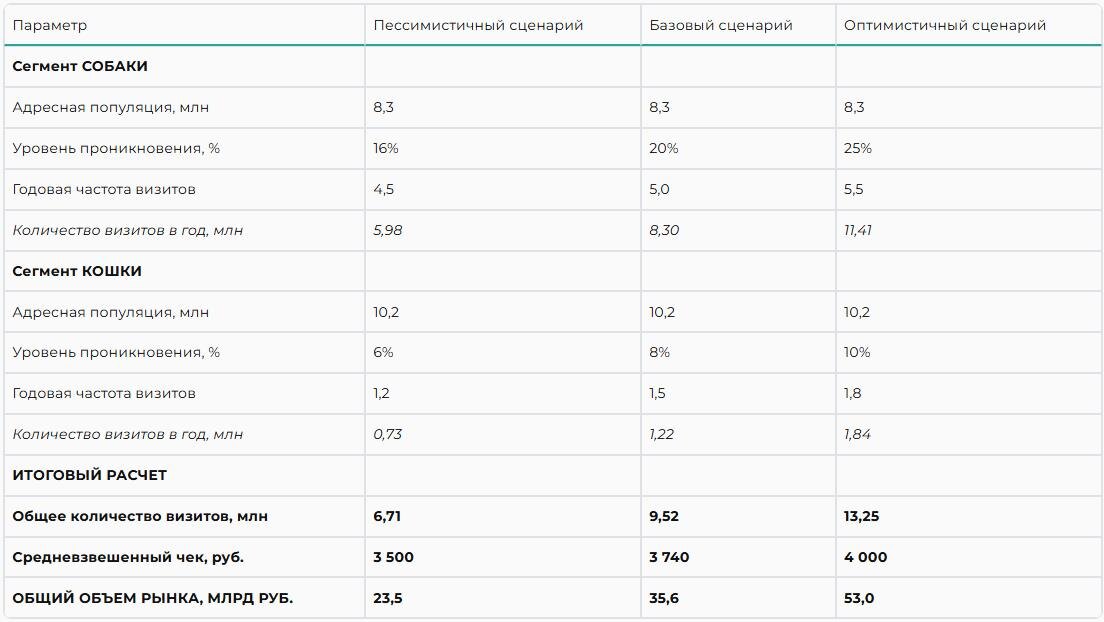The image size is (1104, 622).
Task: Click the 23,5 total market value cell
Action: tap(387, 598)
